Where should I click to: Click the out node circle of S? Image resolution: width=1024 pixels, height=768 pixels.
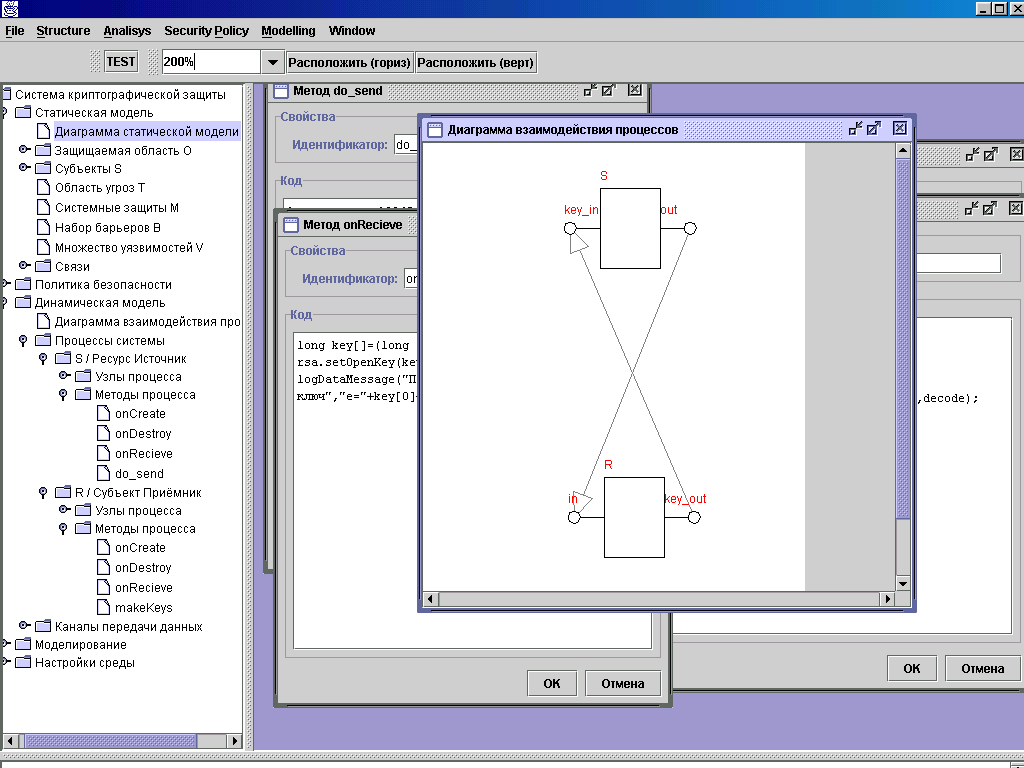pos(690,229)
